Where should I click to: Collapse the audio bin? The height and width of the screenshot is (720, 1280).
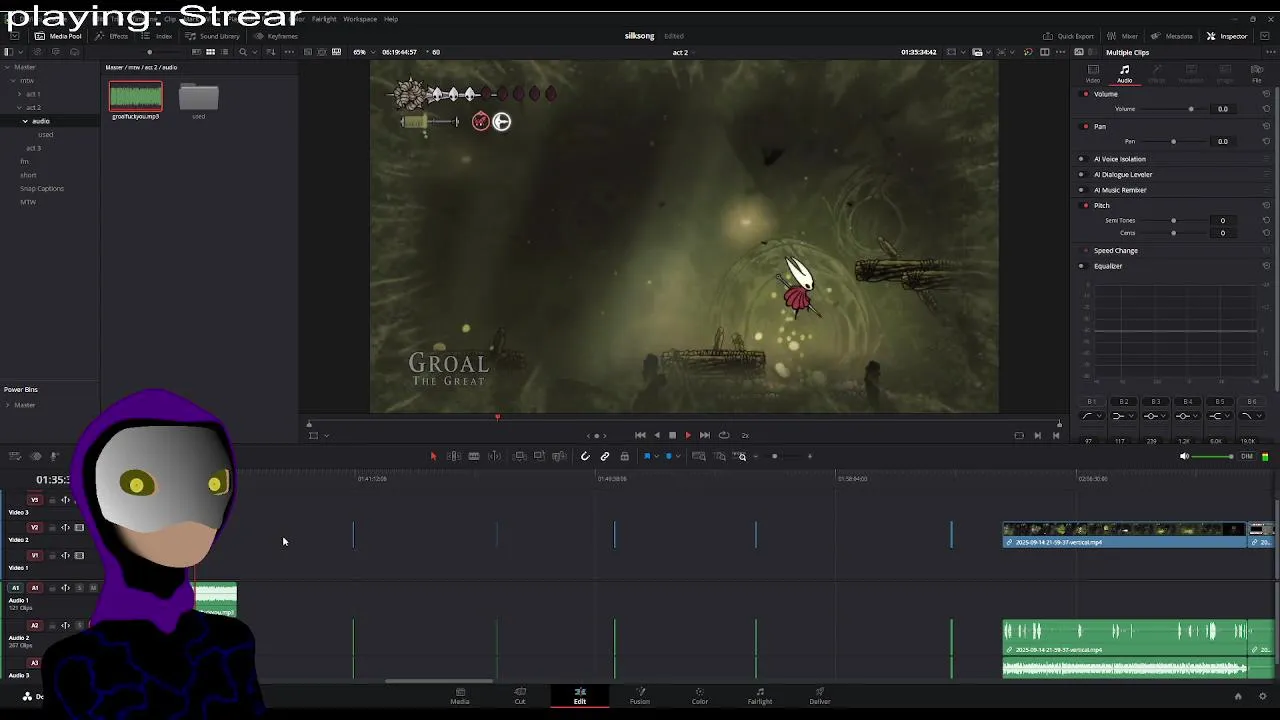click(25, 121)
